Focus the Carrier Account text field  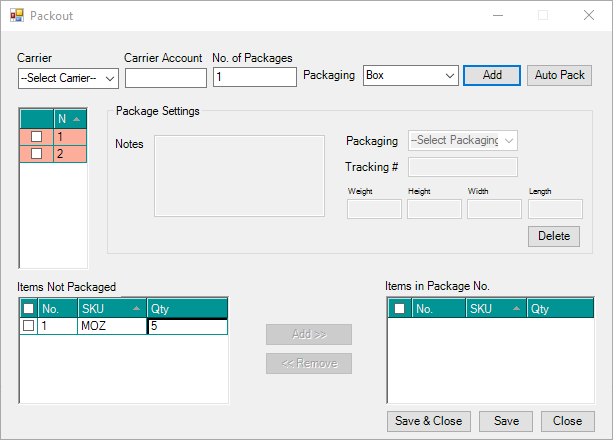tap(165, 77)
